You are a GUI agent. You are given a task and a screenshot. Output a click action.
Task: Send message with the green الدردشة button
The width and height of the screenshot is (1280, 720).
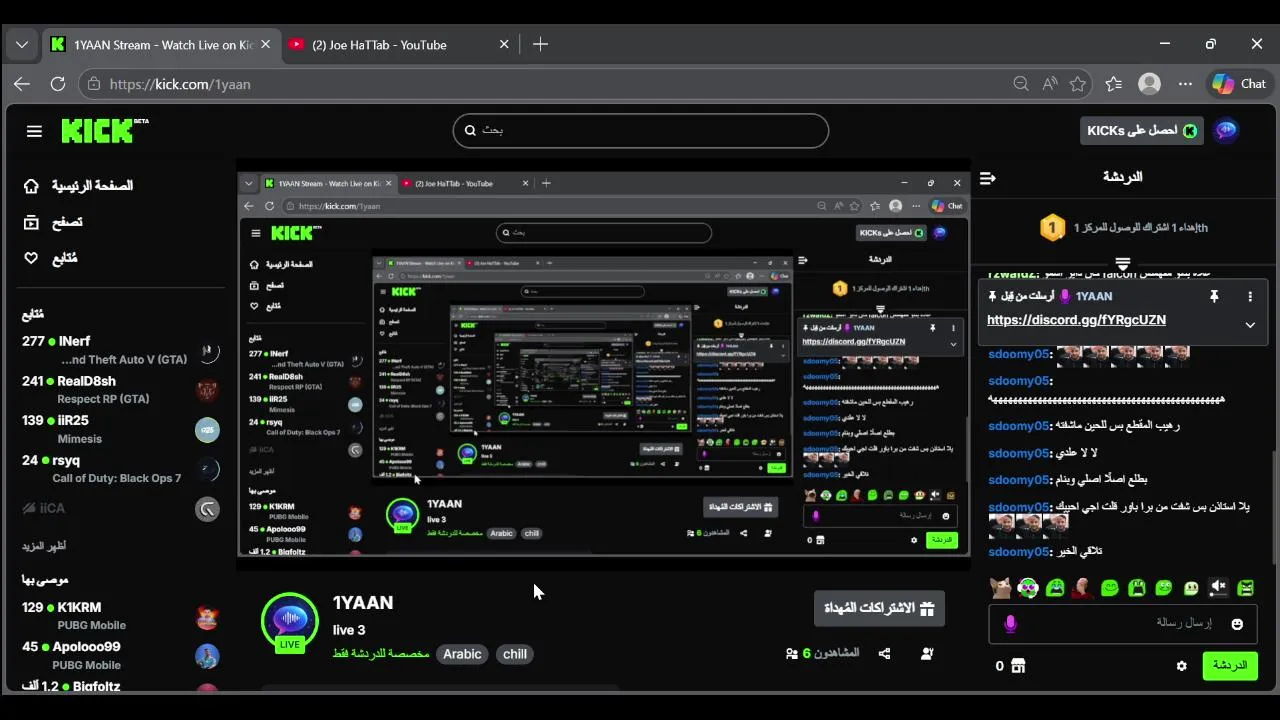tap(1230, 666)
